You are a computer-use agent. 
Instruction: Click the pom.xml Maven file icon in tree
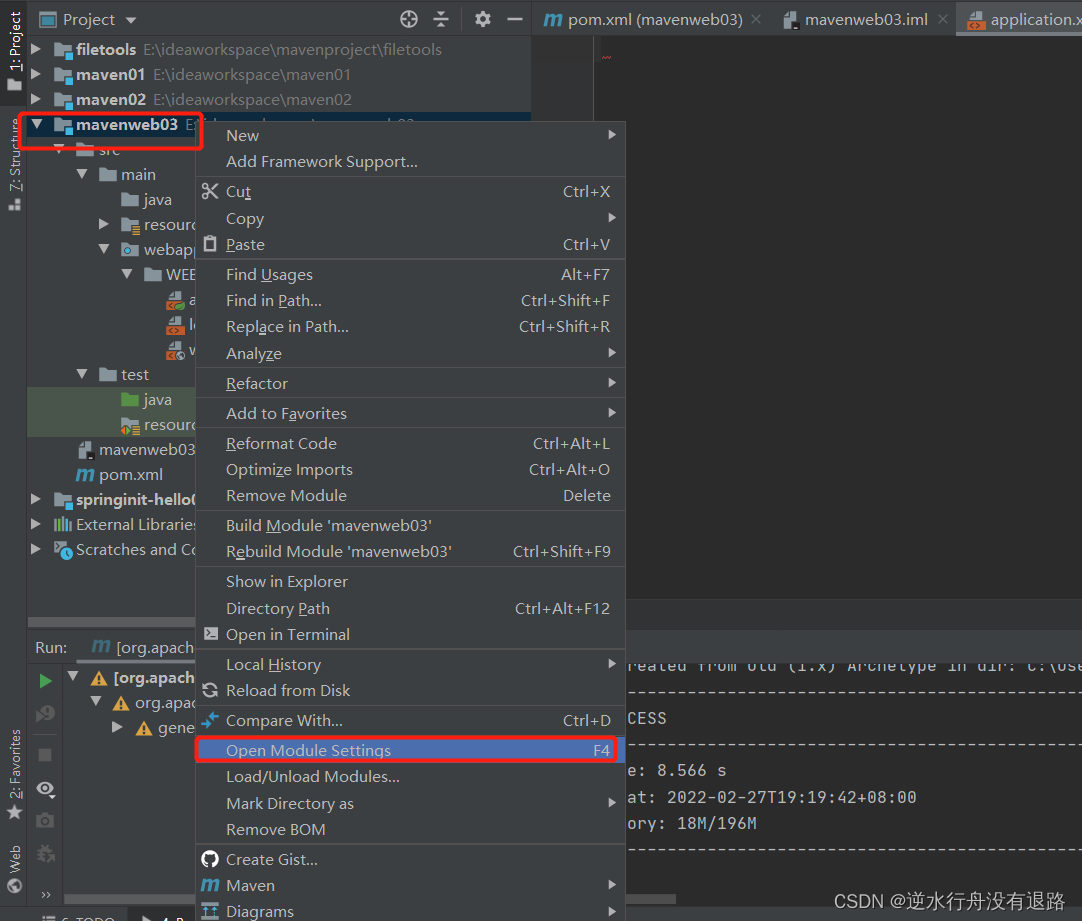click(85, 475)
